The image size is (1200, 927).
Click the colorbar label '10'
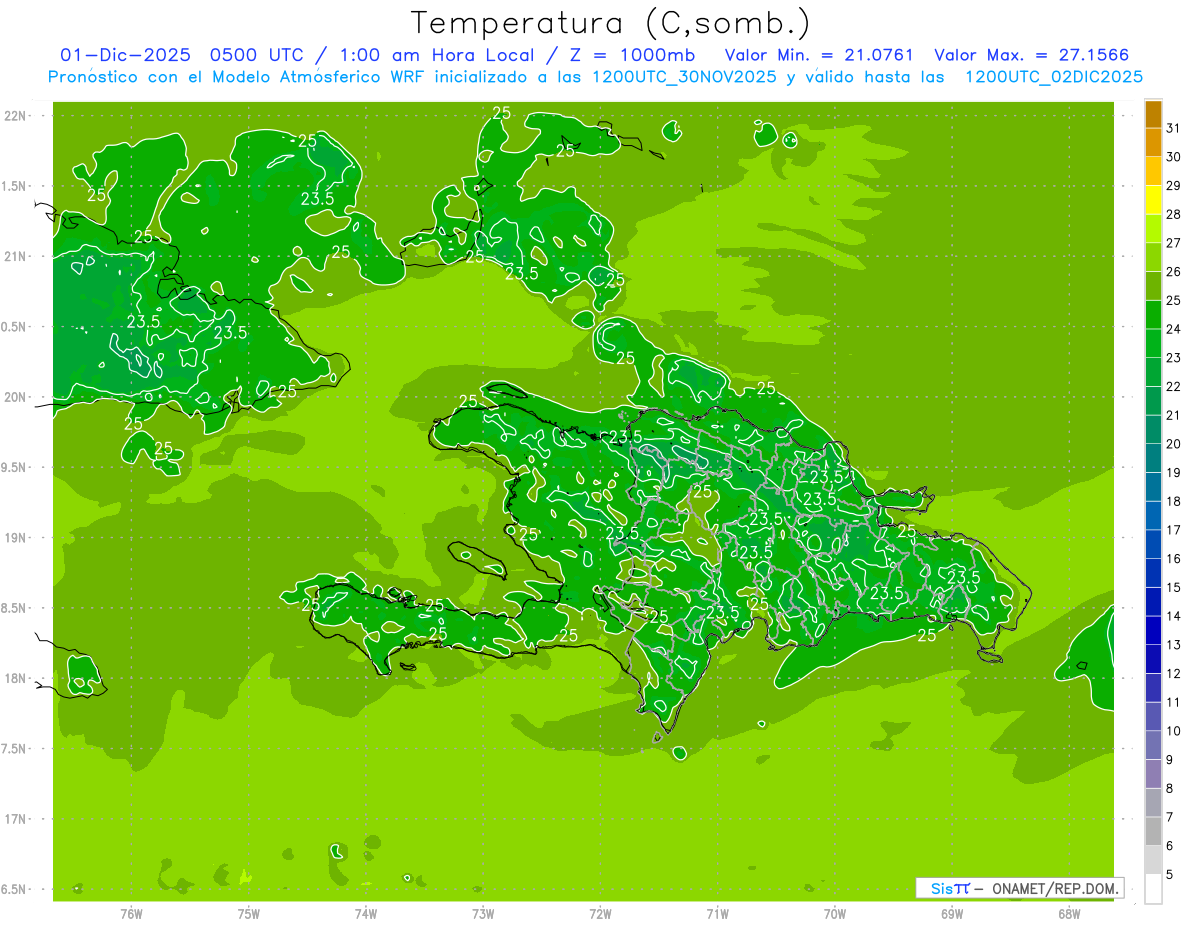[1173, 731]
